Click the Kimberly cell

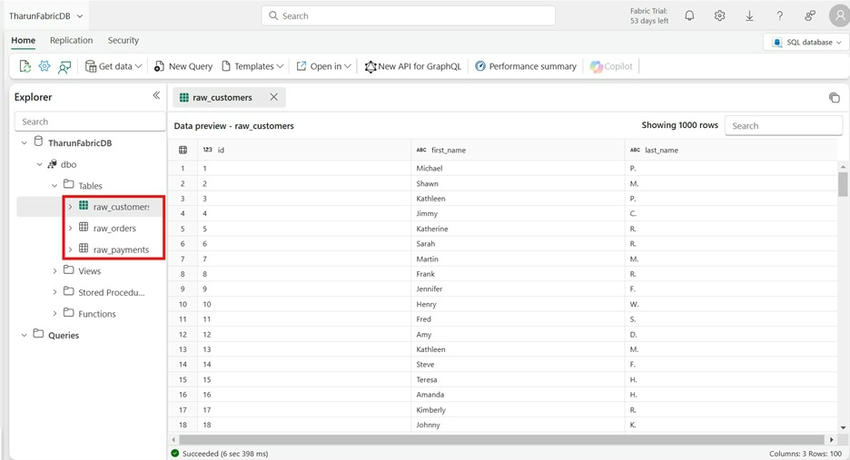(518, 410)
